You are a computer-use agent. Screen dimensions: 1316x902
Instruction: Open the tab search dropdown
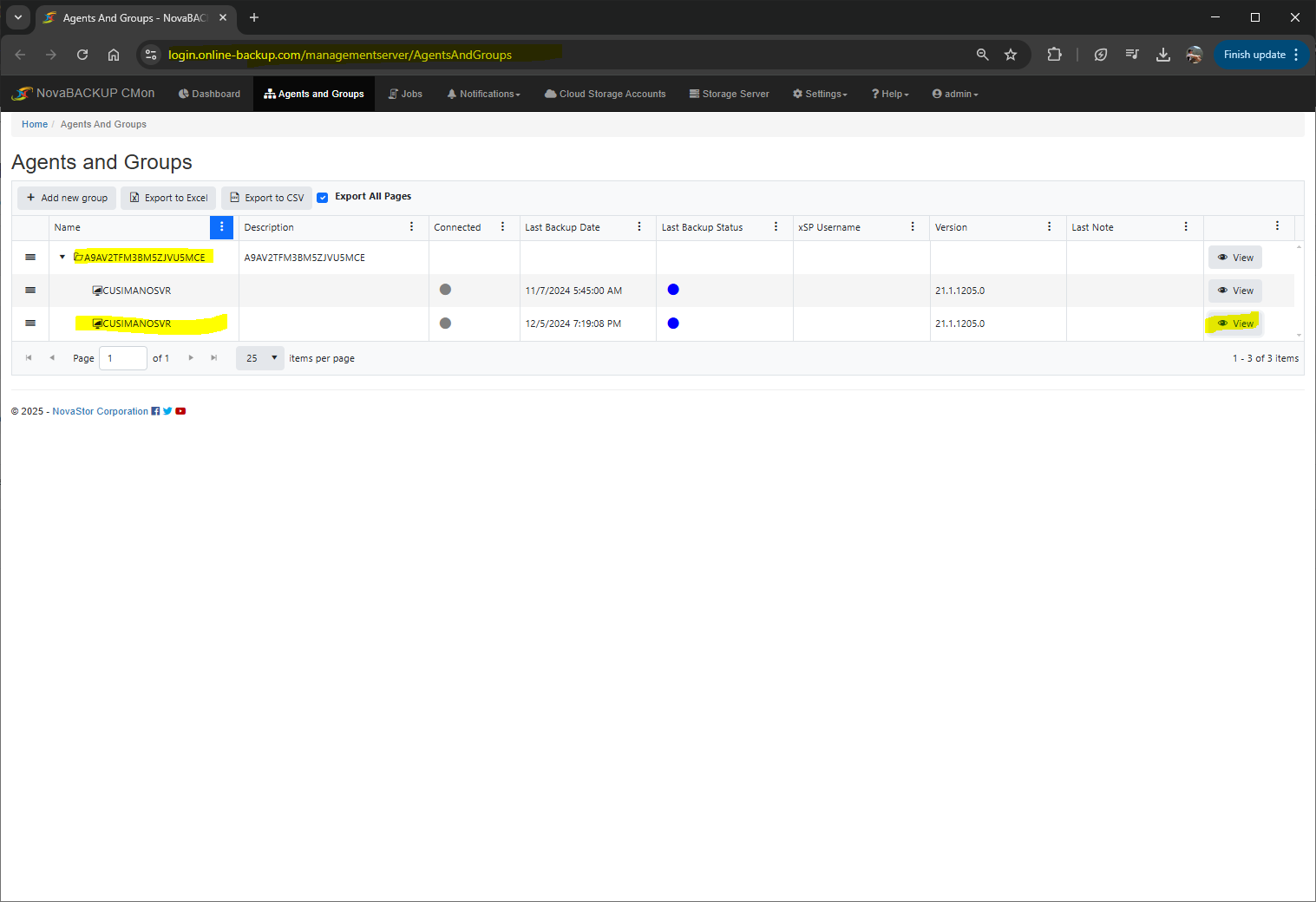(x=17, y=17)
